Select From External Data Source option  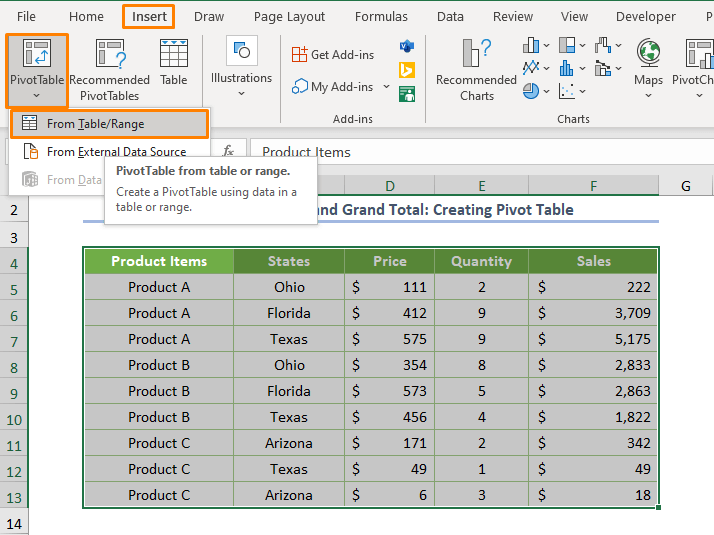[x=116, y=152]
